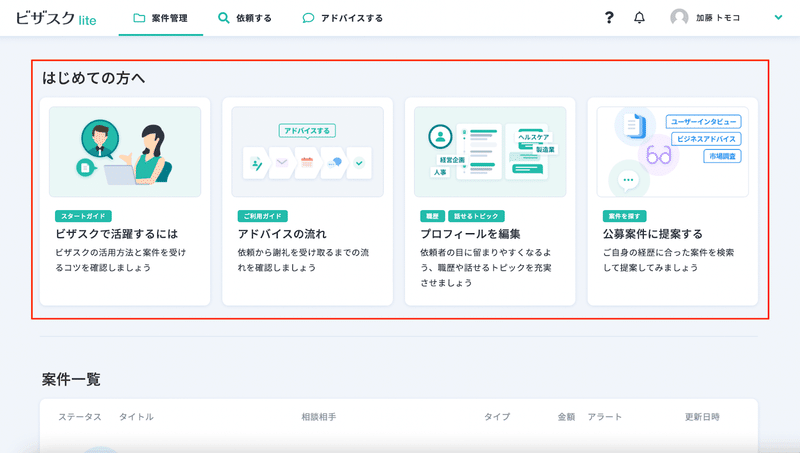Image resolution: width=800 pixels, height=453 pixels.
Task: Open the 公募案件に提案する title link
Action: 653,234
